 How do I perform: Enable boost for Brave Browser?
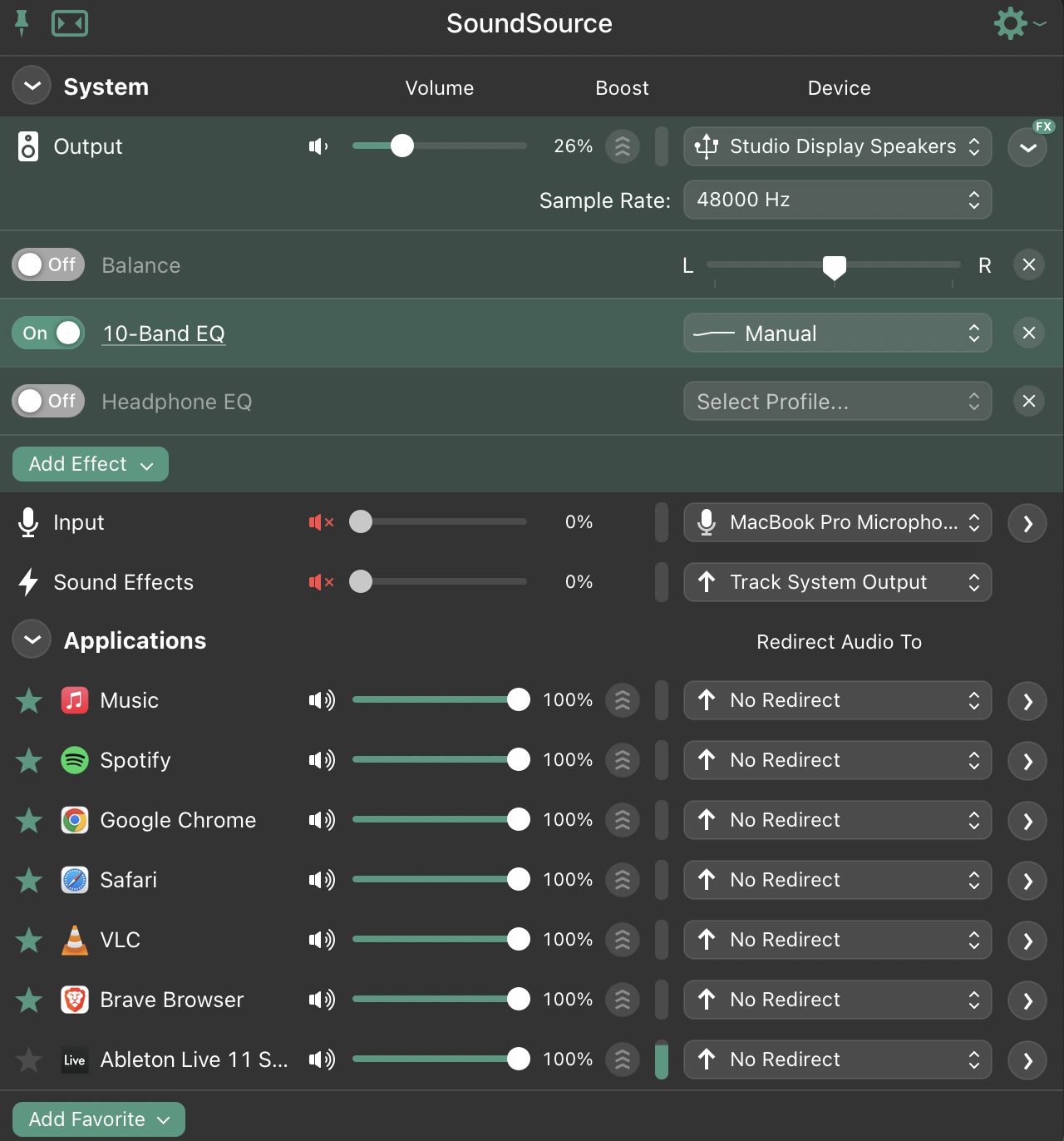click(623, 1000)
